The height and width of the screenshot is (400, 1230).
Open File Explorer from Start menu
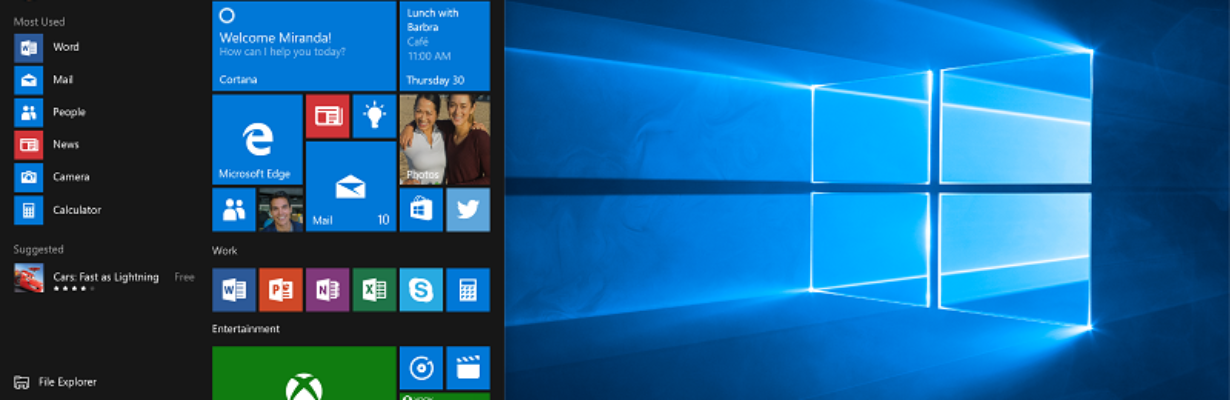pos(55,382)
